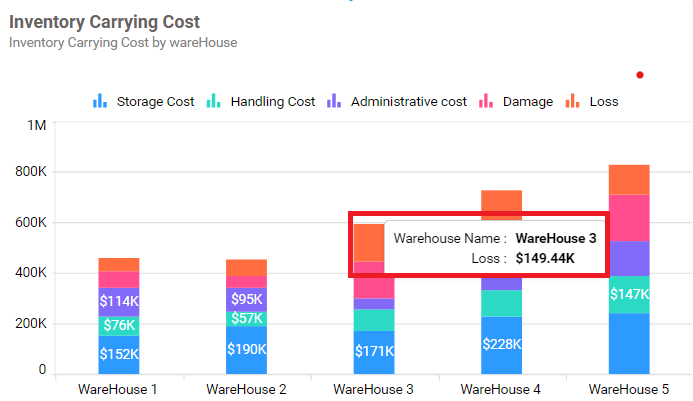The image size is (693, 401).
Task: Click WareHouse 3 pink Damage segment
Action: (x=374, y=288)
